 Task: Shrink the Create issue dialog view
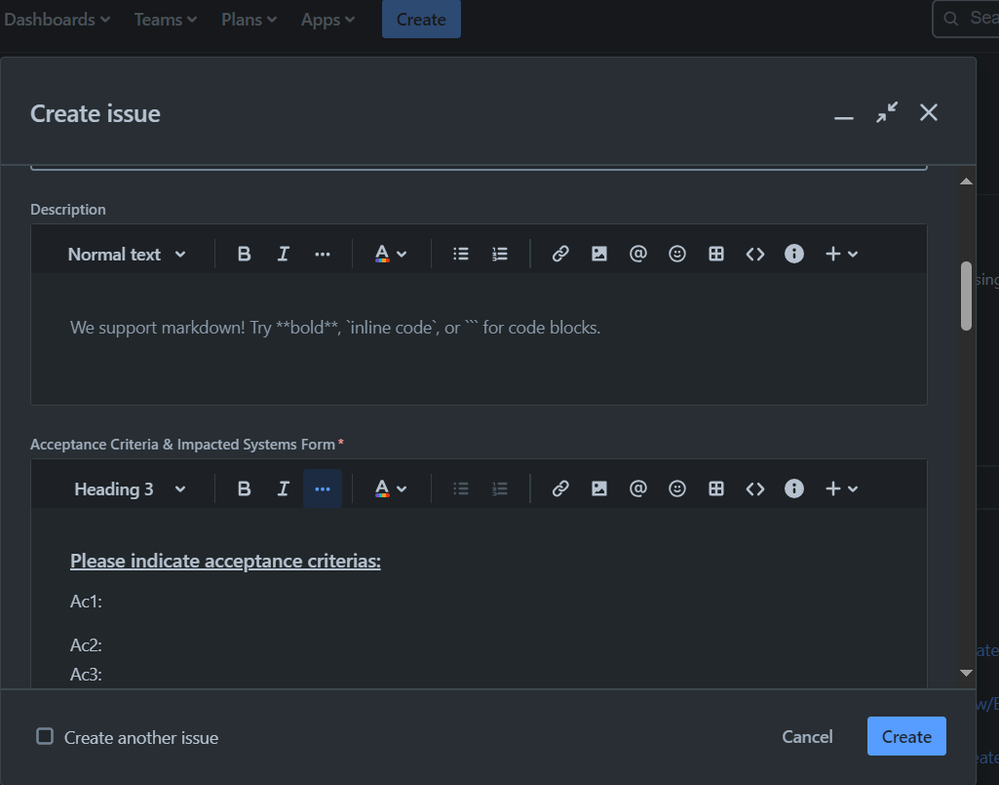(x=886, y=113)
